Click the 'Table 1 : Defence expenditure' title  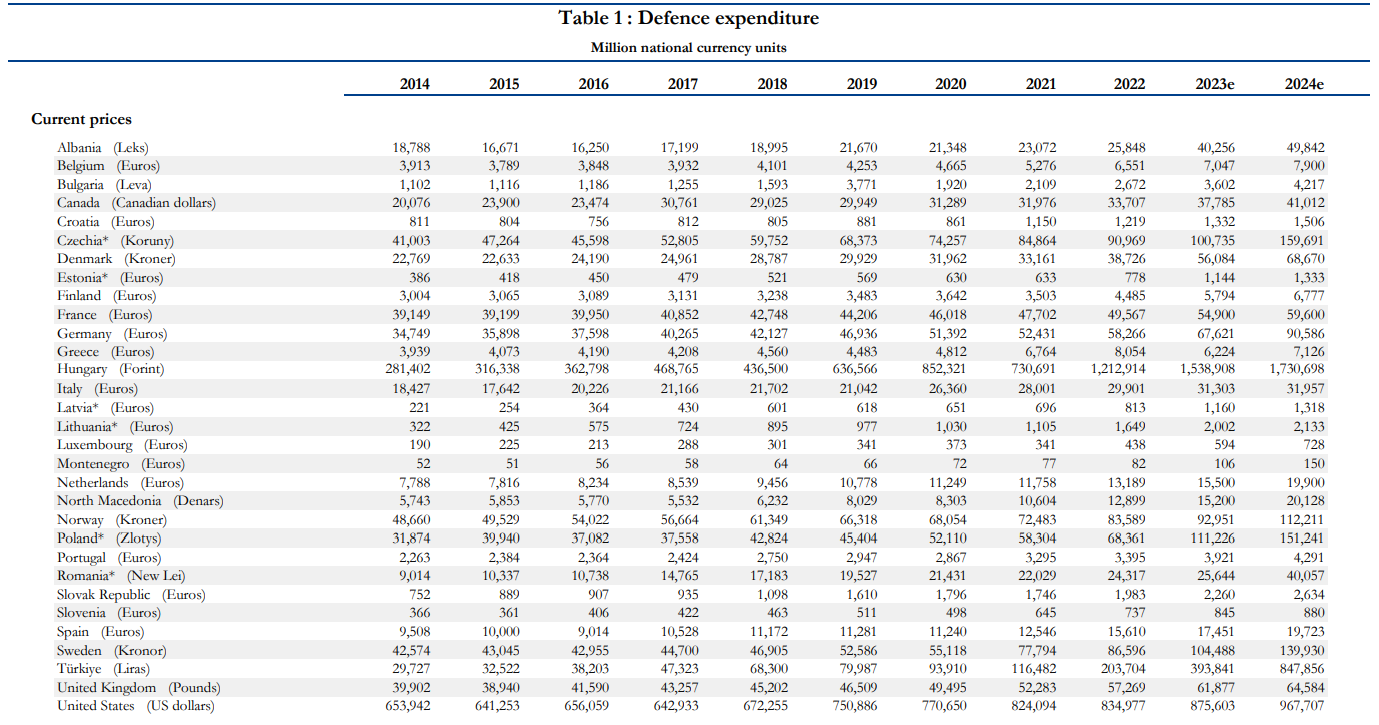pos(689,18)
